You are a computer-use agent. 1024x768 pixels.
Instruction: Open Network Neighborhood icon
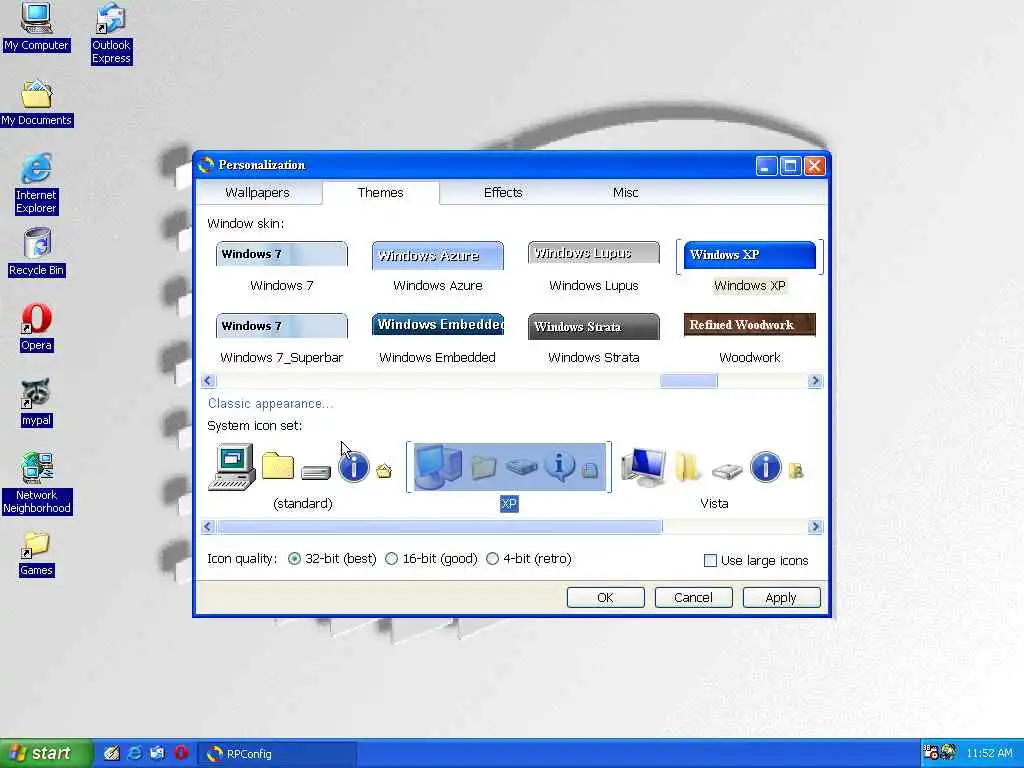pyautogui.click(x=37, y=483)
